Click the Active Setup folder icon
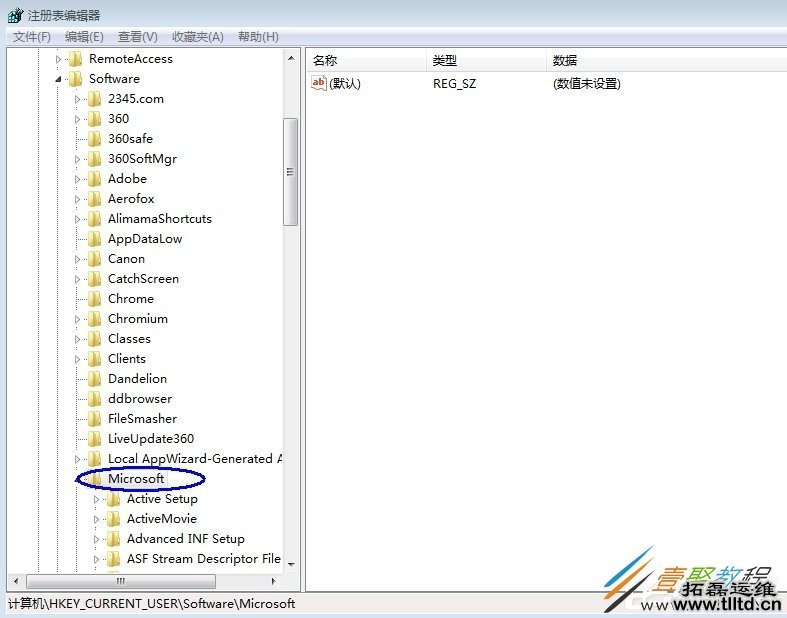 [113, 499]
